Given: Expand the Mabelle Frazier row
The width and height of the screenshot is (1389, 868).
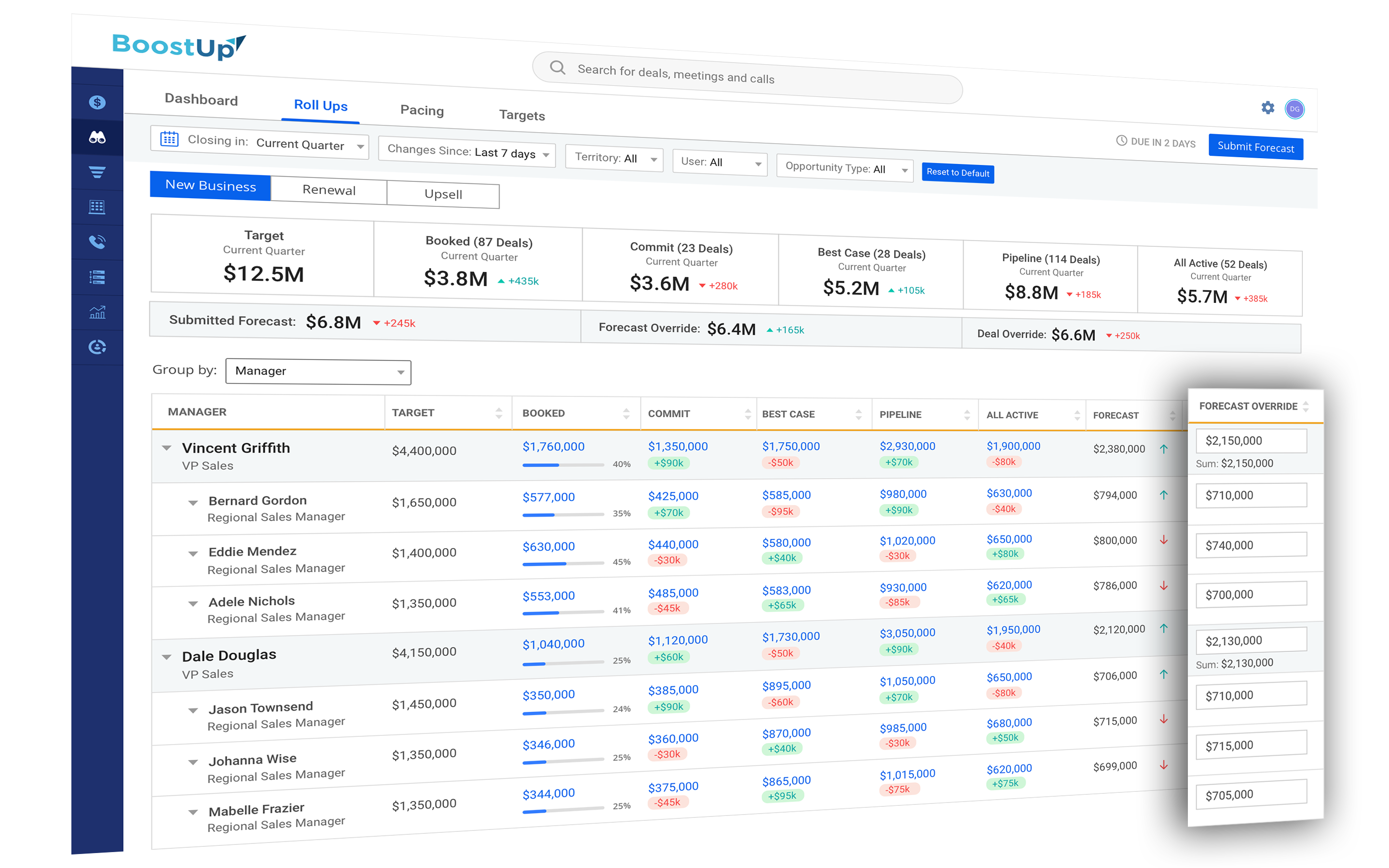Looking at the screenshot, I should coord(193,813).
